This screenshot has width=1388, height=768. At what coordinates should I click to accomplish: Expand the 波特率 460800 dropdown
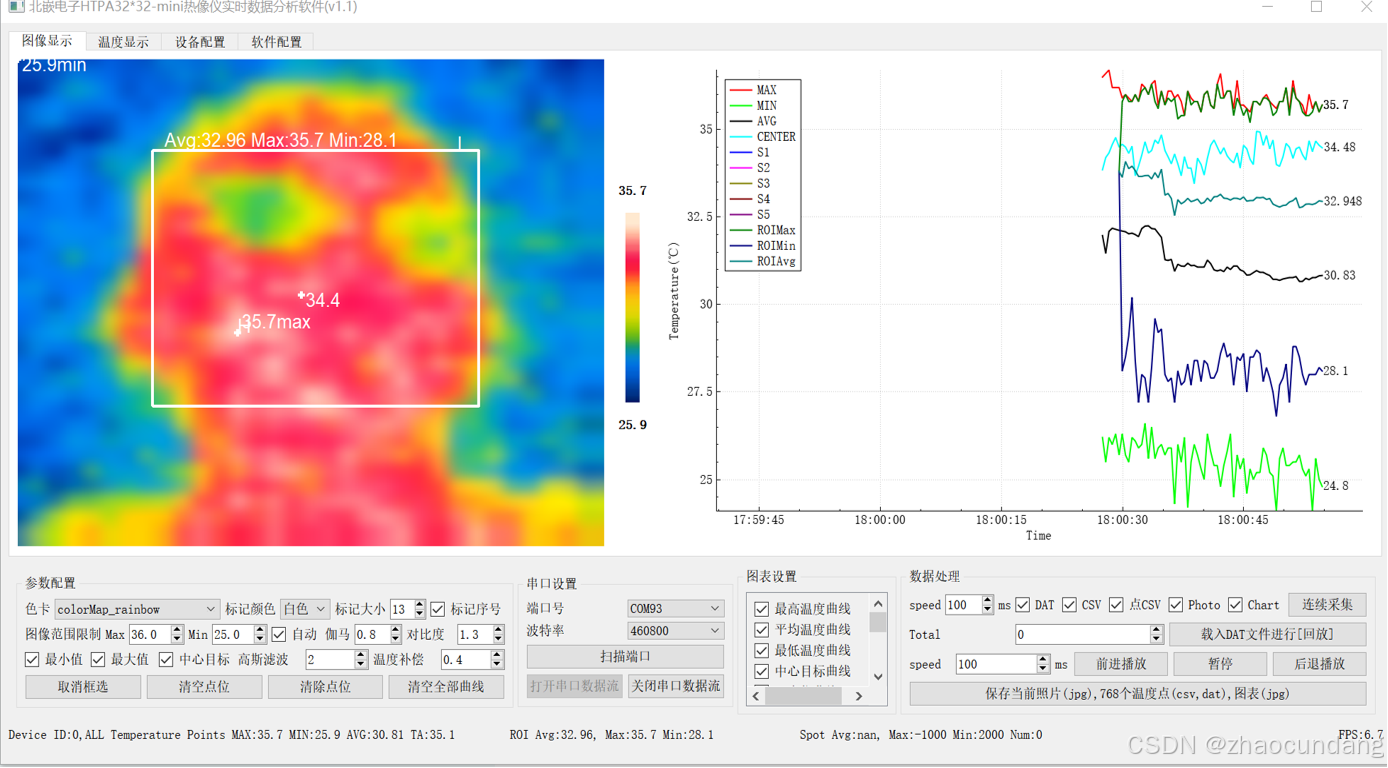point(675,631)
